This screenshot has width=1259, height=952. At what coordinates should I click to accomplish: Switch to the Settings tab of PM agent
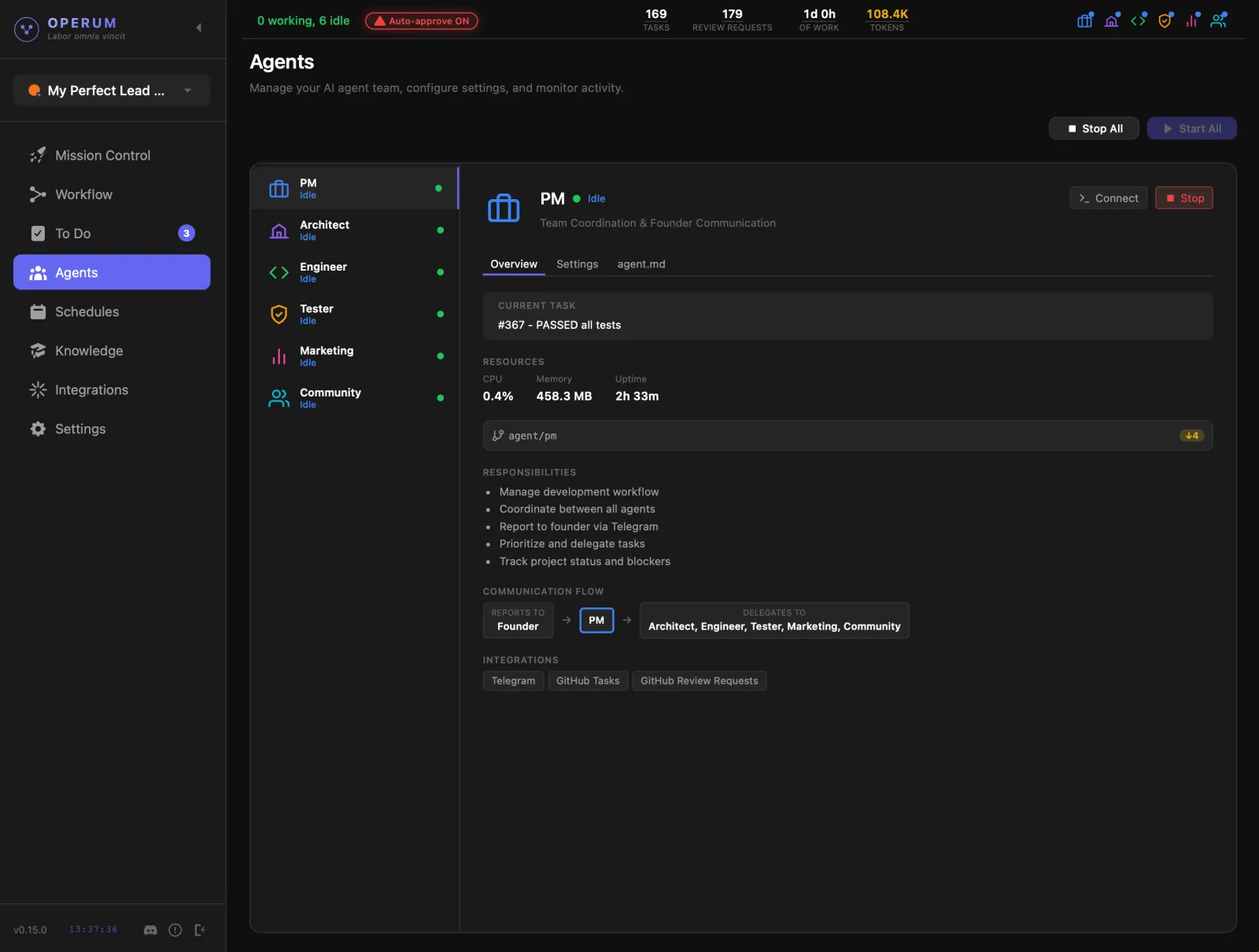pyautogui.click(x=577, y=264)
